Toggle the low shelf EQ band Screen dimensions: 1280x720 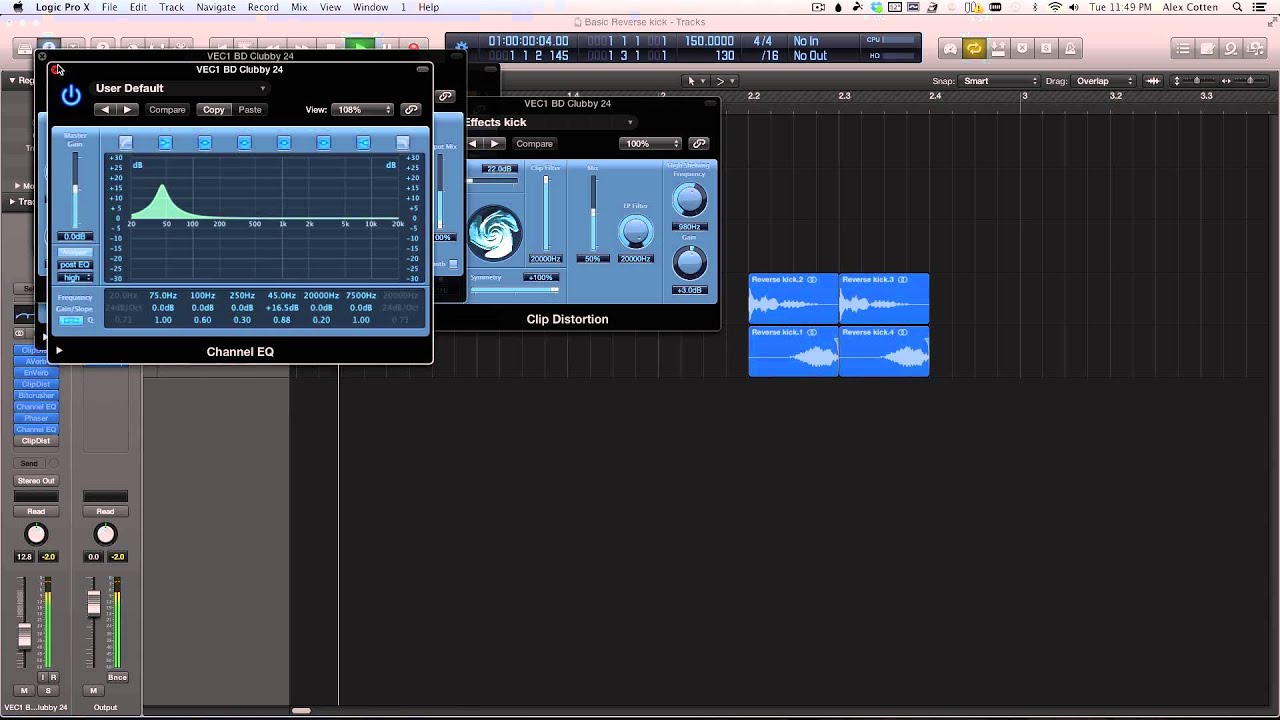pos(165,143)
